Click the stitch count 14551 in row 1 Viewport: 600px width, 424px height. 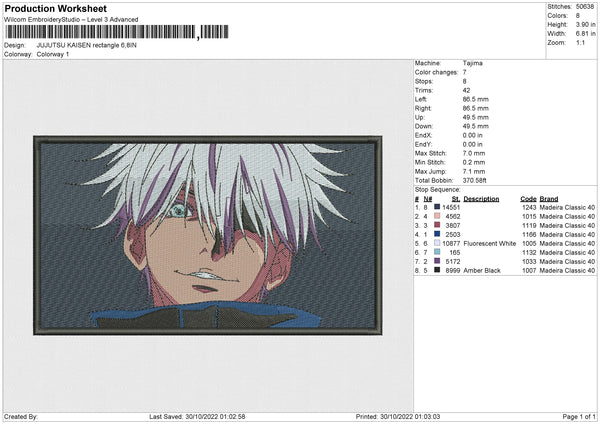[x=451, y=207]
